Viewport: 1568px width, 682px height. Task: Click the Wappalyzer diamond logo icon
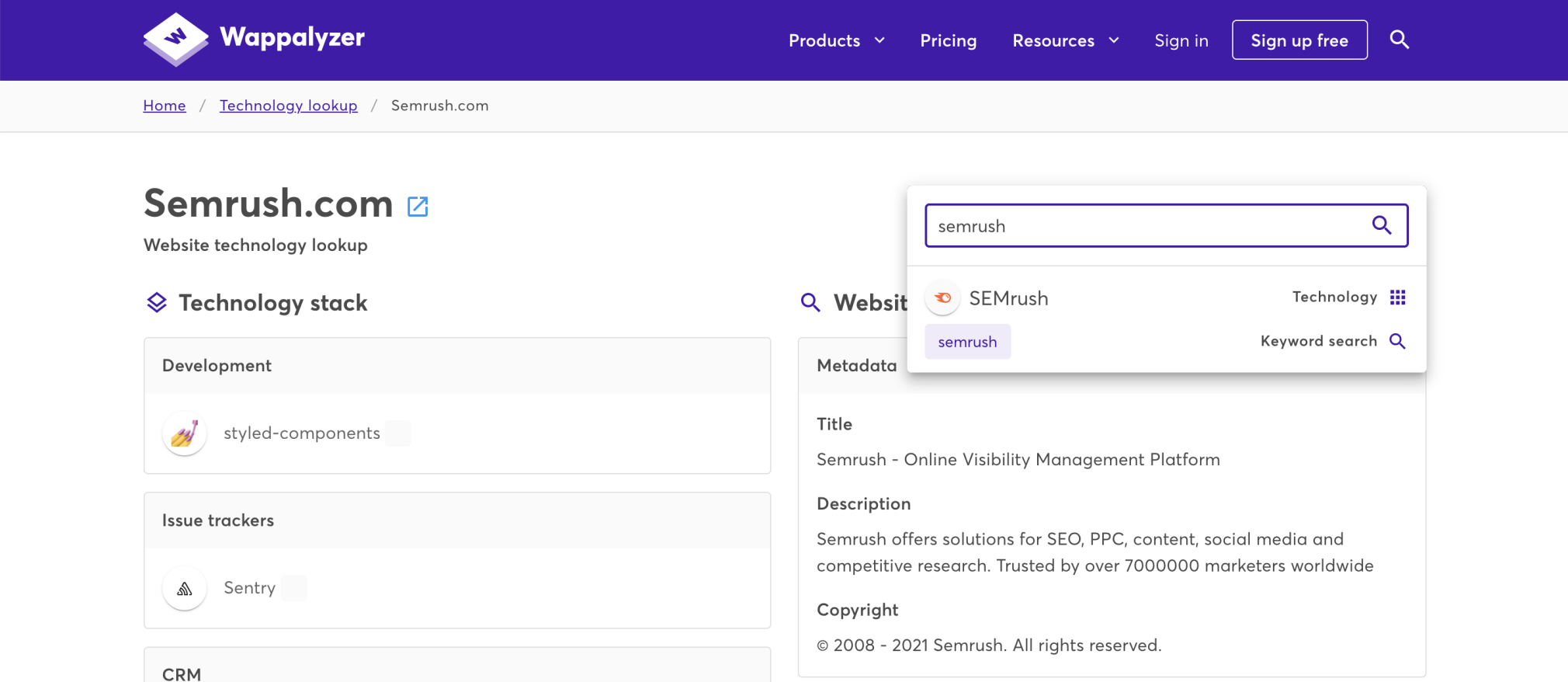point(176,39)
